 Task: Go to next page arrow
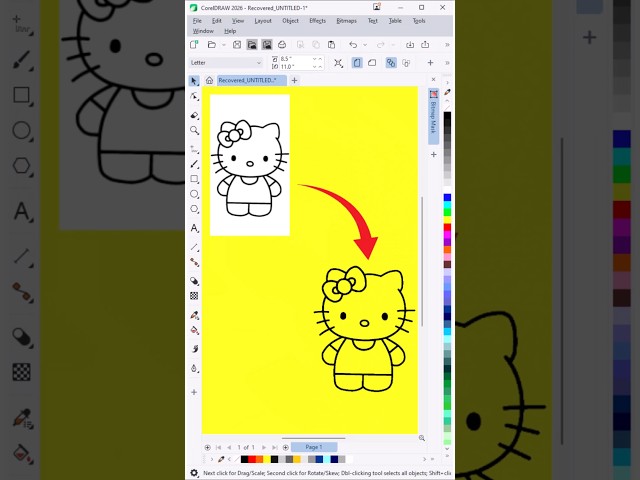tap(264, 447)
